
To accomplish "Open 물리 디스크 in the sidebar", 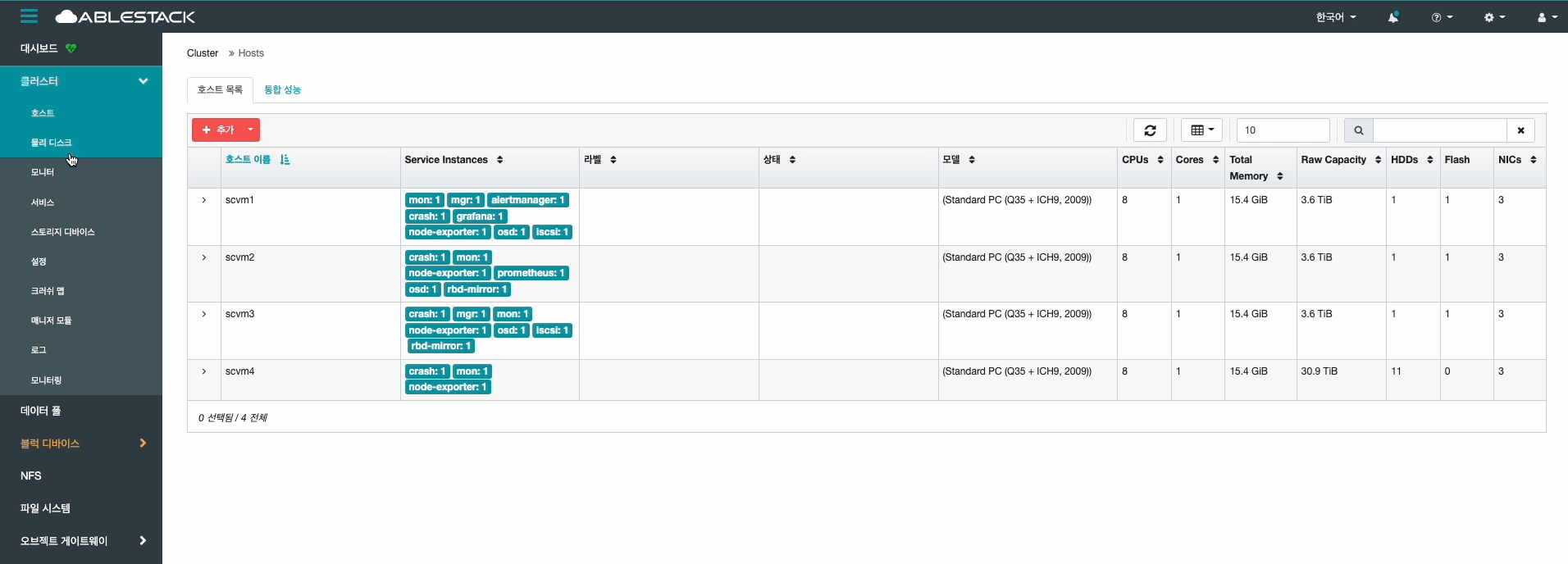I will (51, 143).
